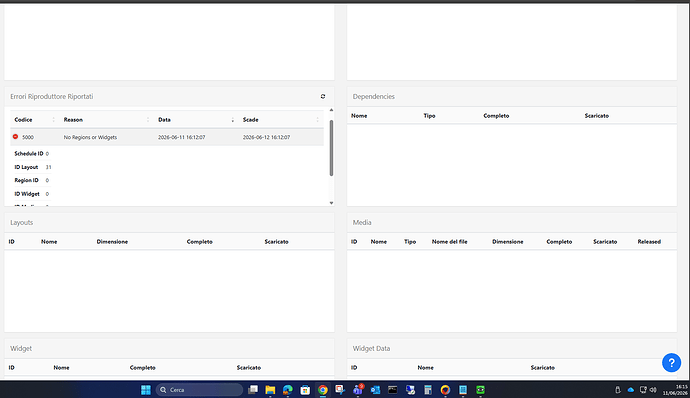Open Microsoft Teams from the taskbar
690x398 pixels.
click(358, 390)
